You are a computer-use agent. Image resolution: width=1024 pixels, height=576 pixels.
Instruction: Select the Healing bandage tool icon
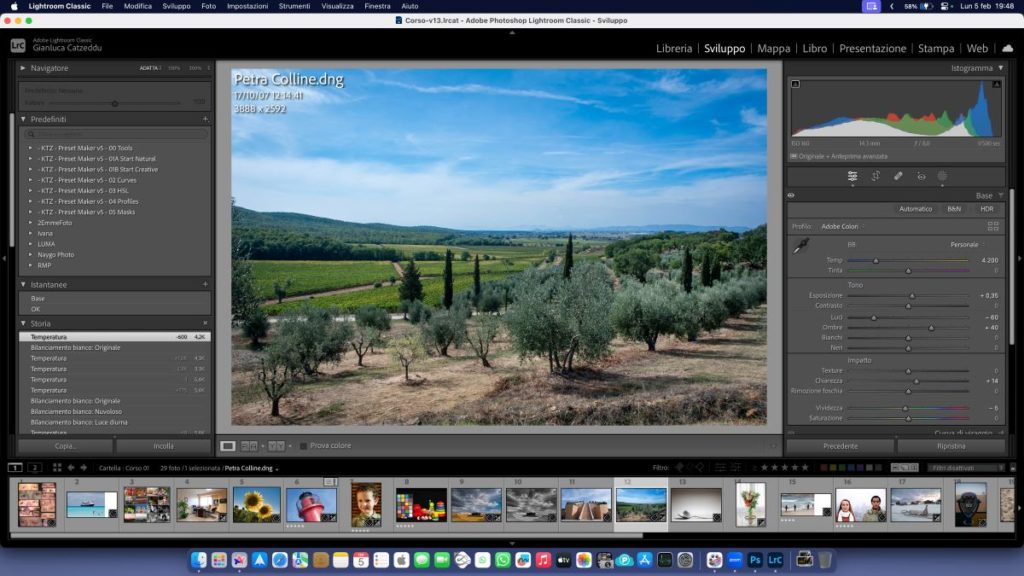[898, 176]
